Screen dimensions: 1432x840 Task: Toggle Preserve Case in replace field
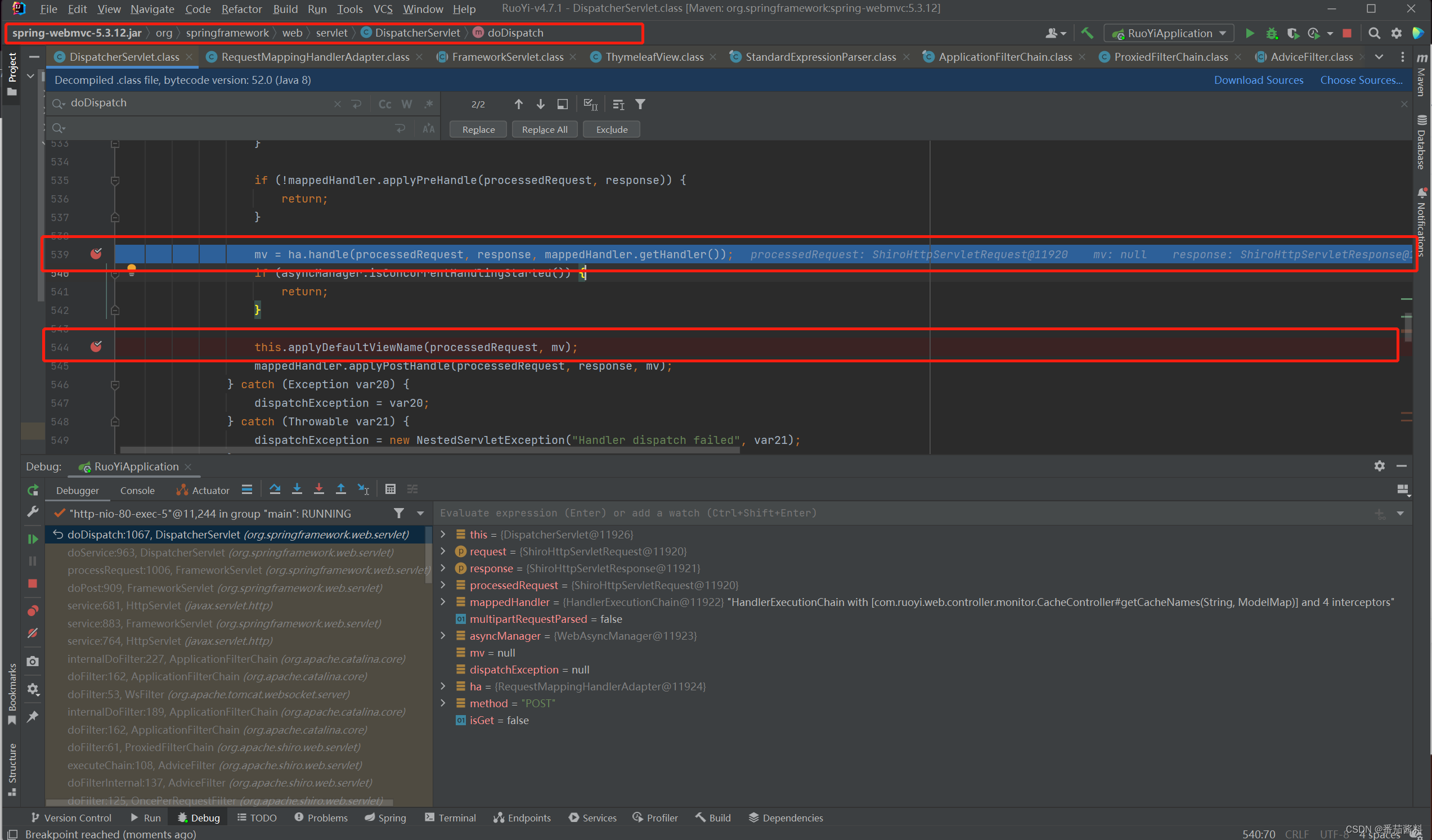point(428,129)
